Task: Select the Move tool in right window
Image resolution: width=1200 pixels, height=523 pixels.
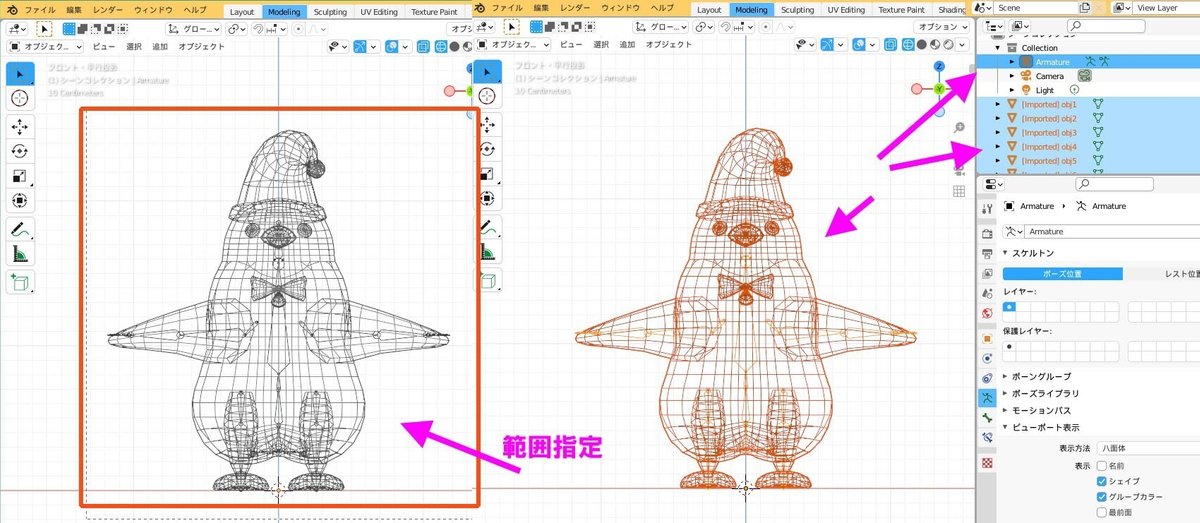Action: (487, 126)
